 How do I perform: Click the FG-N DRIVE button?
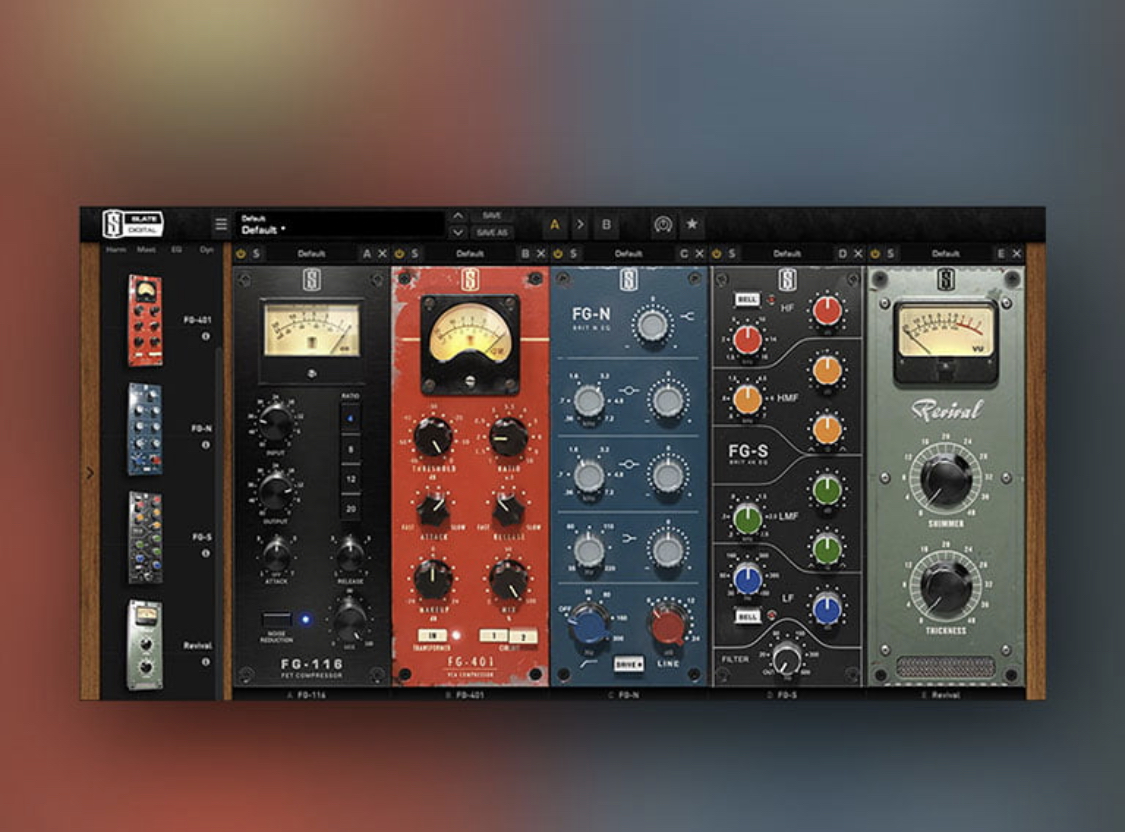coord(629,664)
